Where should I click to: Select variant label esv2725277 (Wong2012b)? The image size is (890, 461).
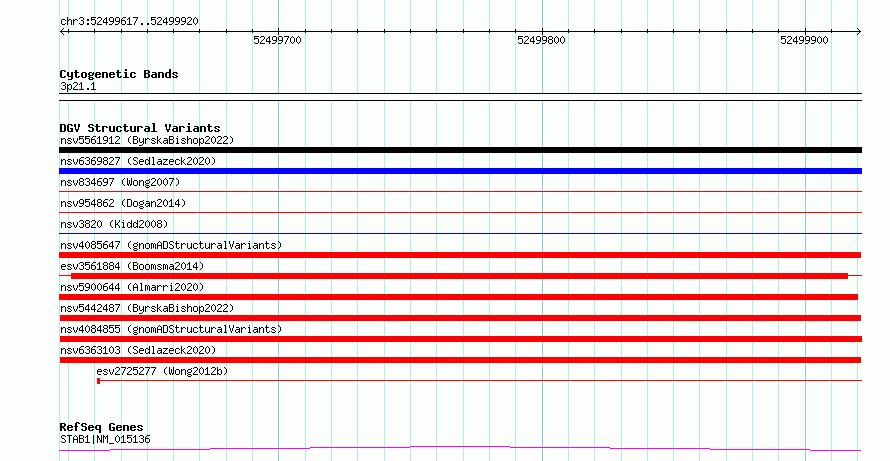pos(162,371)
